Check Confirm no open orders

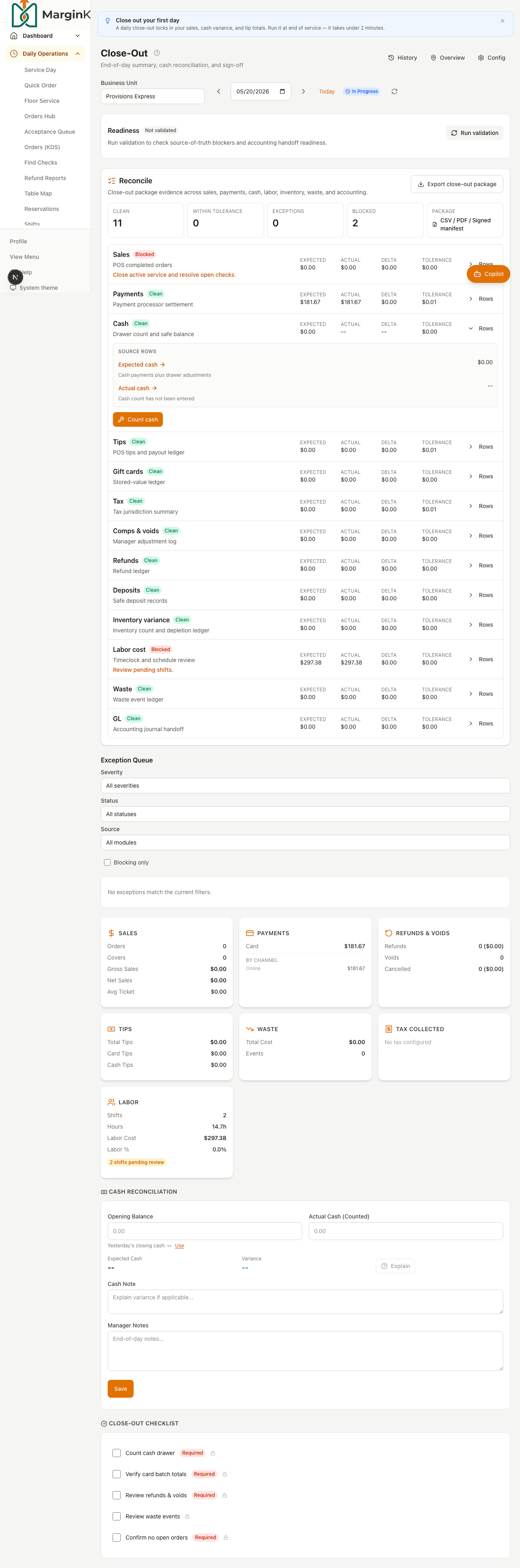point(117,1538)
